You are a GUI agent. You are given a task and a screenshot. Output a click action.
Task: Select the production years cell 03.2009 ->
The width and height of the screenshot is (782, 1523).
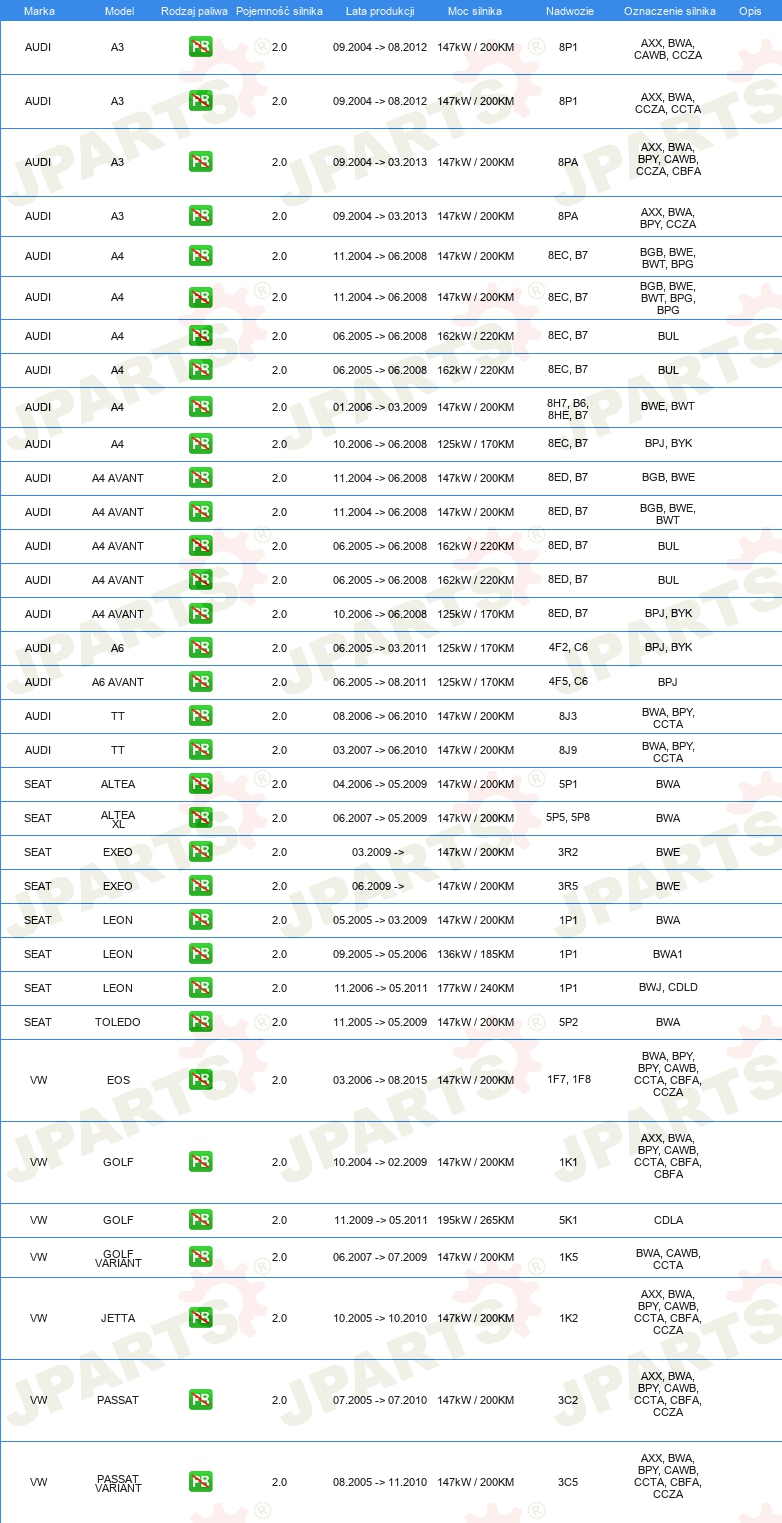378,852
